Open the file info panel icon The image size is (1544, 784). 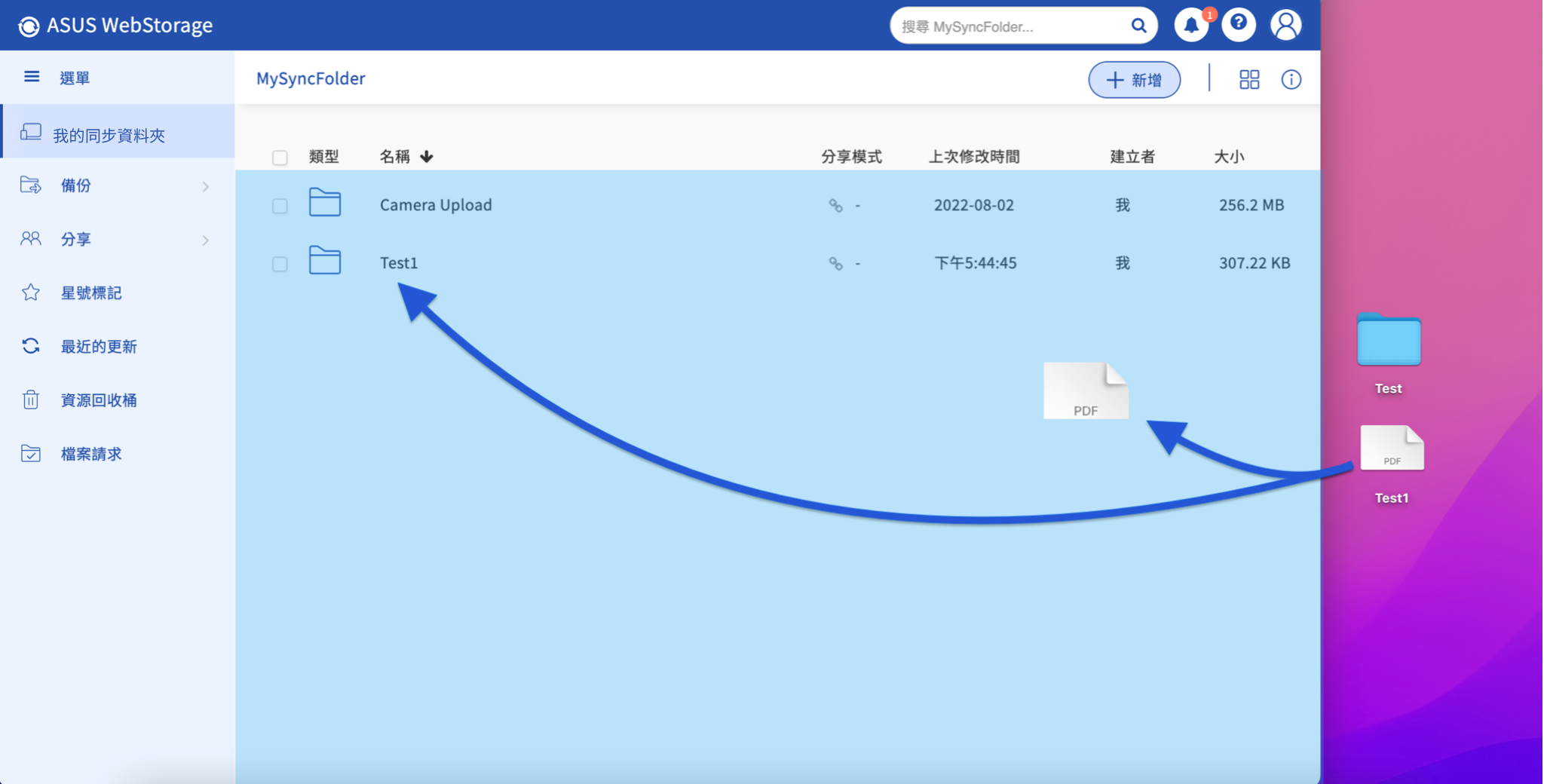pos(1291,79)
